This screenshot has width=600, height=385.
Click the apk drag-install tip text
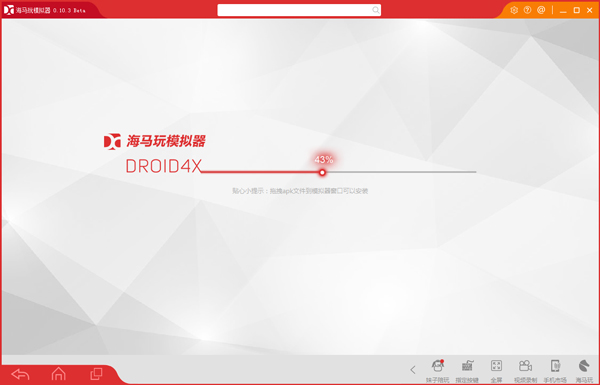click(x=300, y=191)
